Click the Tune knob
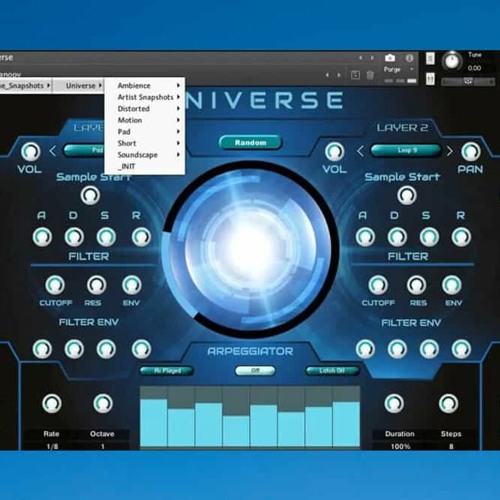The image size is (500, 500). point(452,61)
